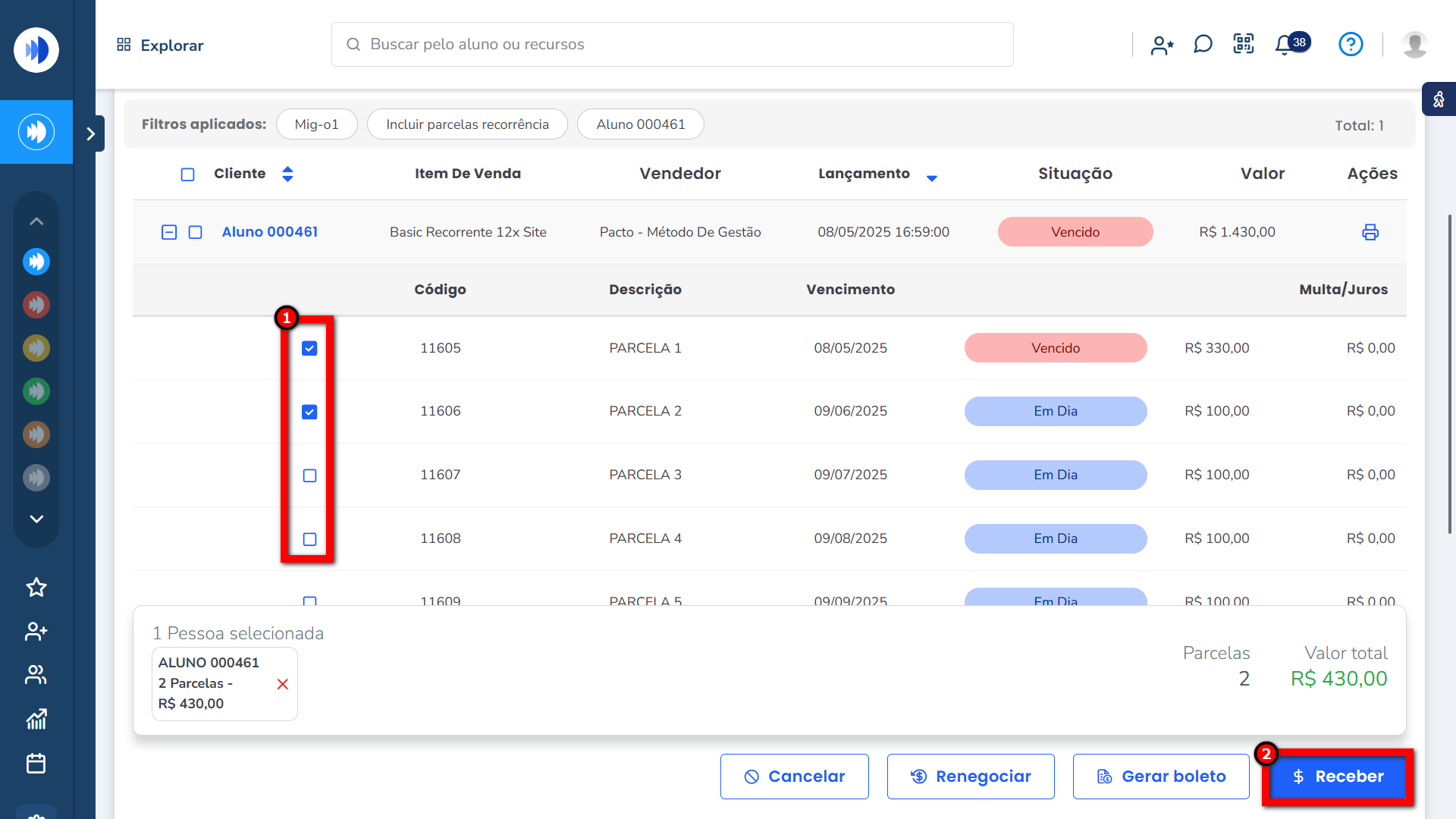
Task: Open the chat bubble icon
Action: pyautogui.click(x=1203, y=45)
